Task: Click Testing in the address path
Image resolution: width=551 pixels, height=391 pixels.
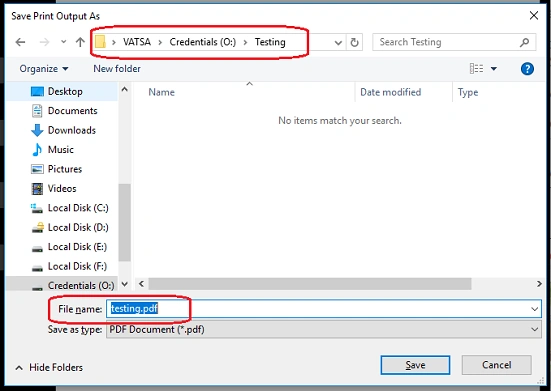Action: [x=270, y=42]
